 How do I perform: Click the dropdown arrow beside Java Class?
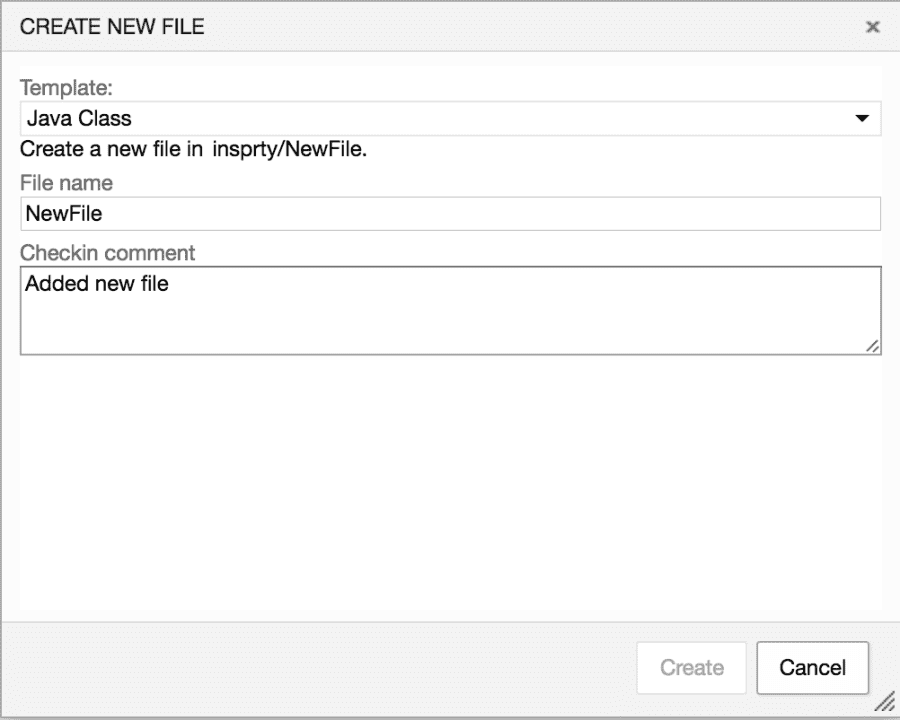(862, 118)
